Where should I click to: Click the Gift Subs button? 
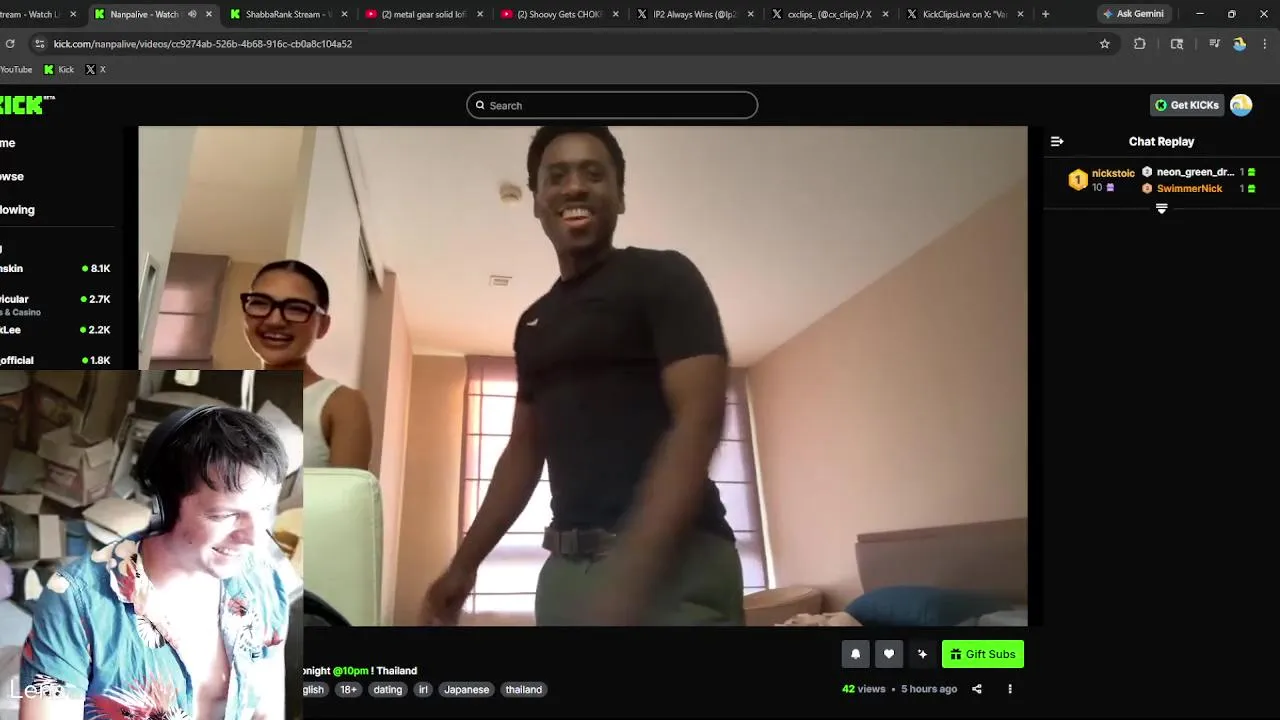pos(983,654)
